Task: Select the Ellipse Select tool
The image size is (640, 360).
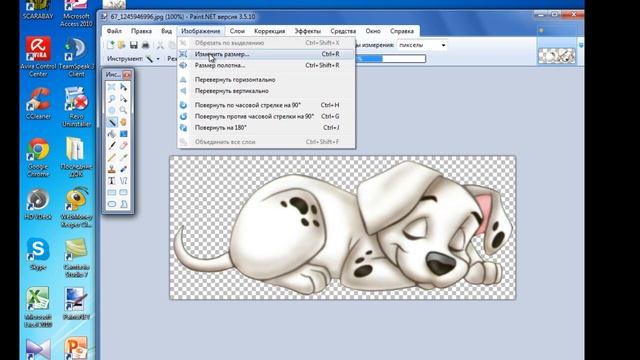Action: point(111,110)
